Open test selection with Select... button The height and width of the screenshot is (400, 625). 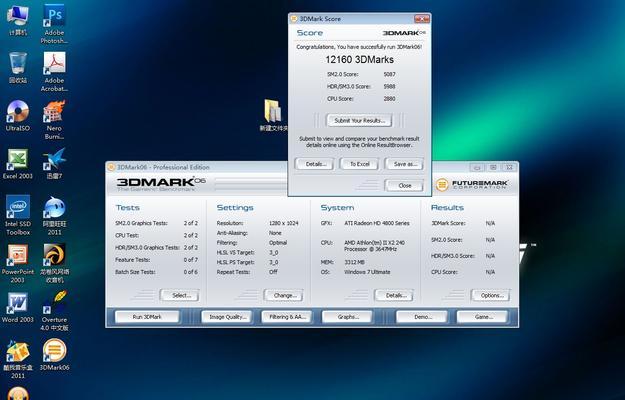tap(180, 295)
